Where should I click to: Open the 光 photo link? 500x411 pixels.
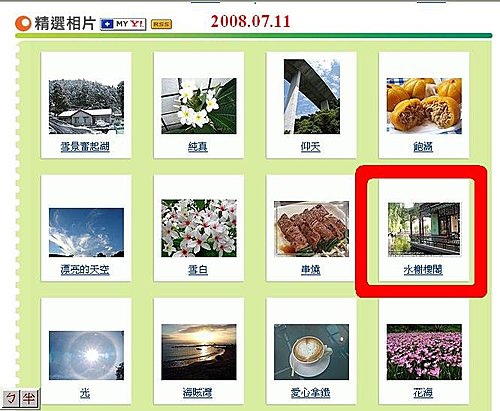(85, 393)
